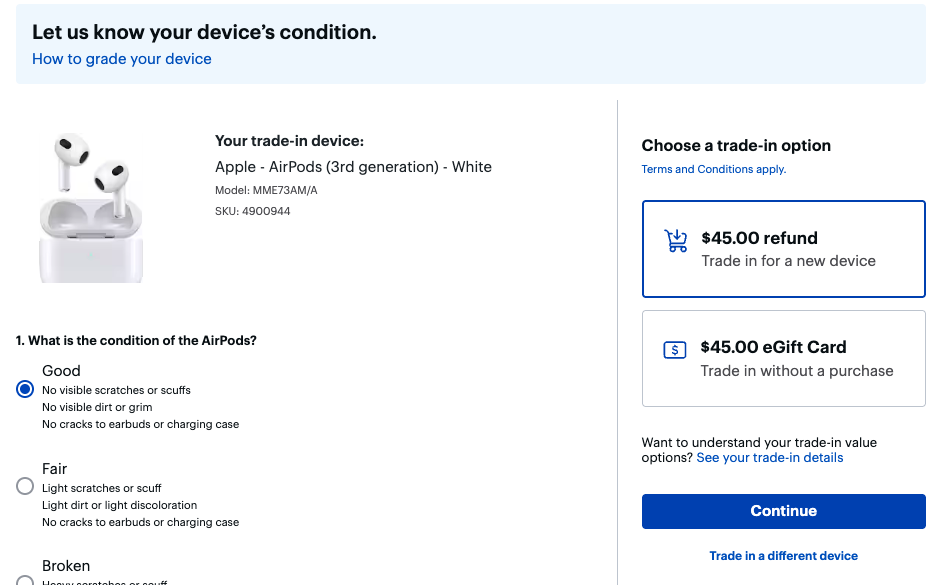Open "See your trade-in details"
Viewport: 931px width, 585px height.
tap(769, 457)
